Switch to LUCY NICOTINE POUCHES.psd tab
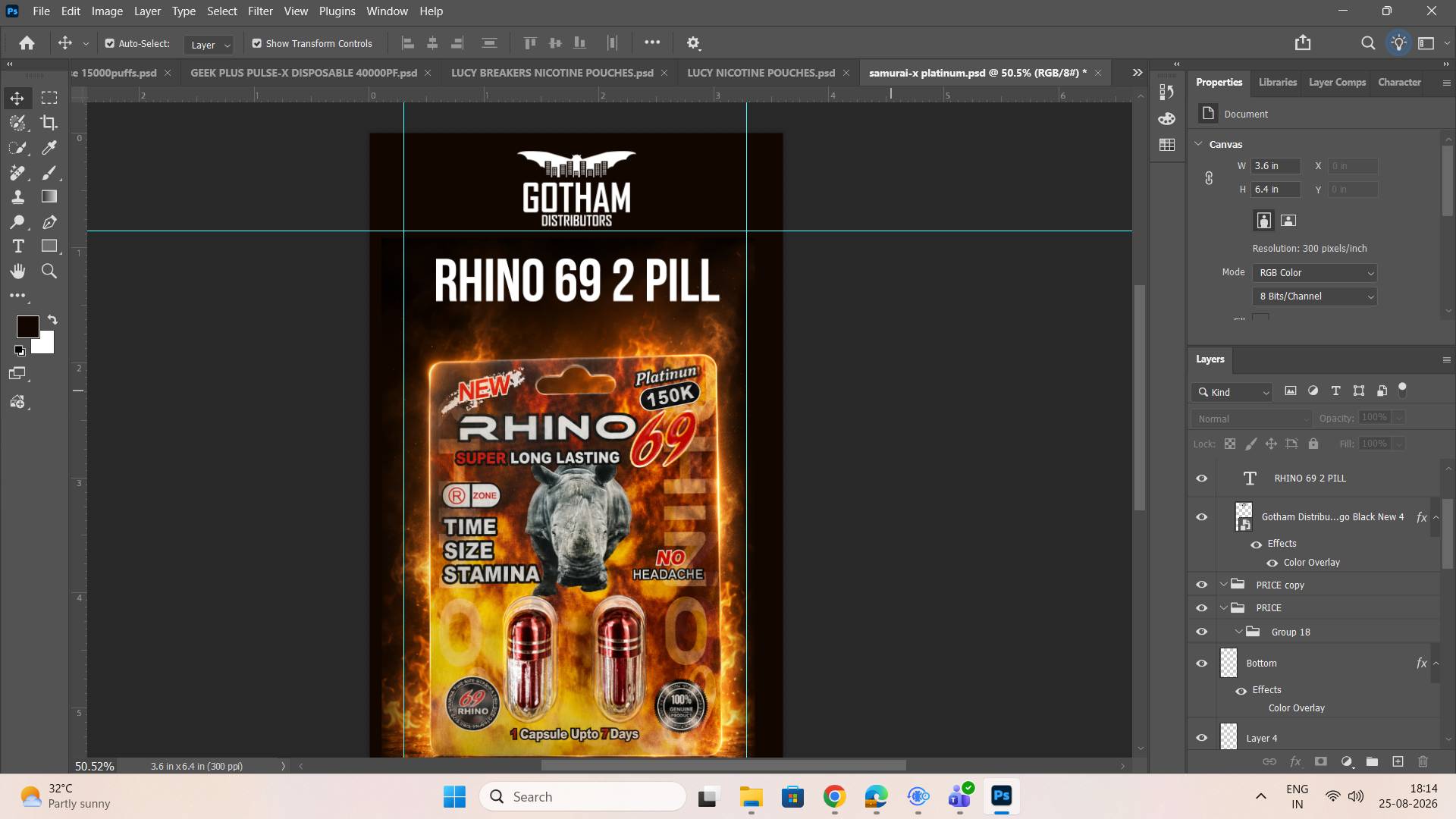Image resolution: width=1456 pixels, height=819 pixels. [761, 73]
